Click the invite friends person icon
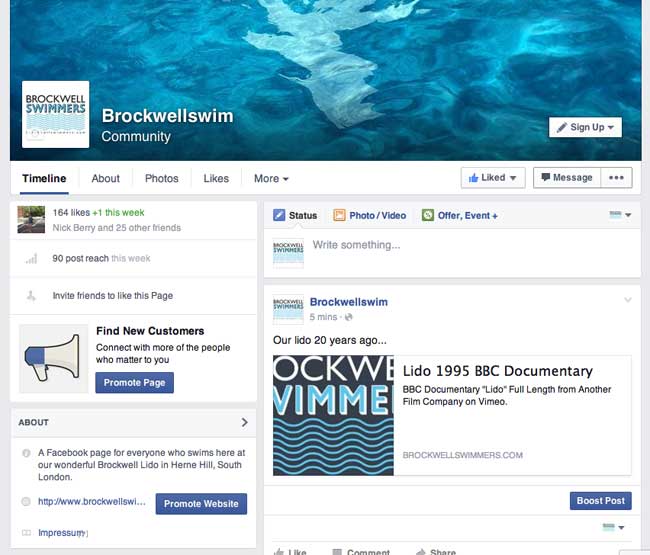The height and width of the screenshot is (555, 650). (x=31, y=296)
